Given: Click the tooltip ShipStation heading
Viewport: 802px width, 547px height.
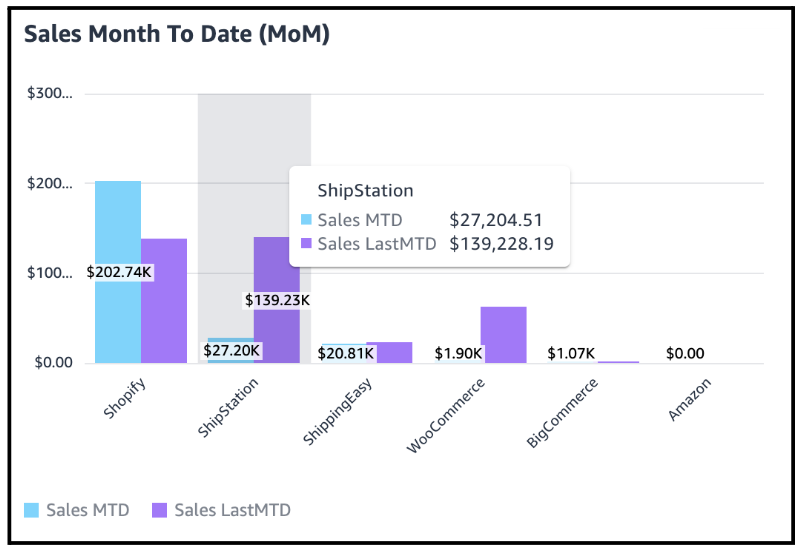Looking at the screenshot, I should point(365,191).
